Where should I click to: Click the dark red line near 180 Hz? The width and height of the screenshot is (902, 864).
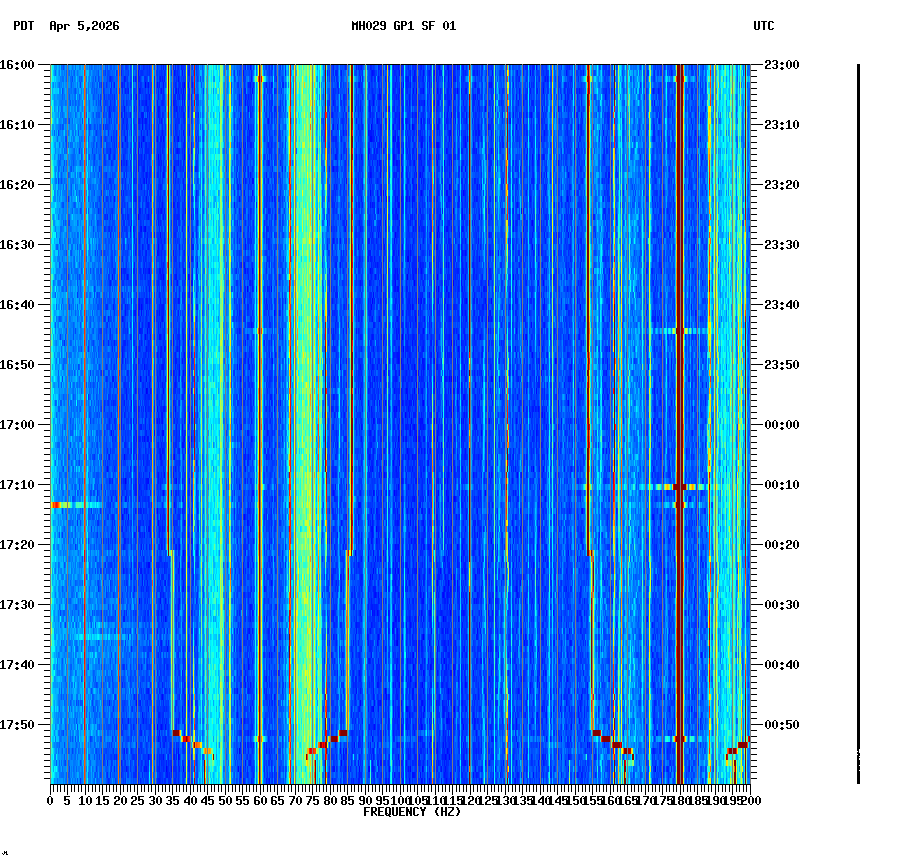click(680, 400)
